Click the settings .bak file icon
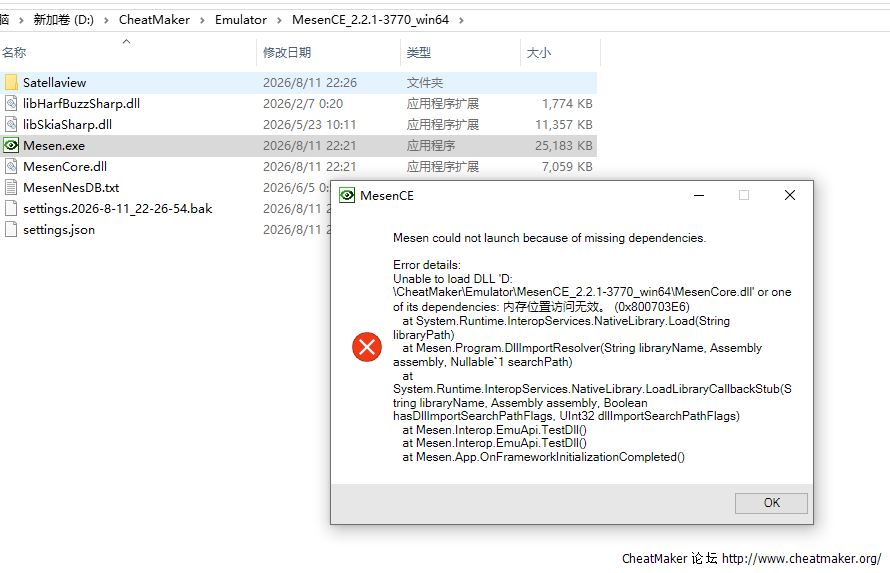Viewport: 890px width, 573px height. coord(11,208)
